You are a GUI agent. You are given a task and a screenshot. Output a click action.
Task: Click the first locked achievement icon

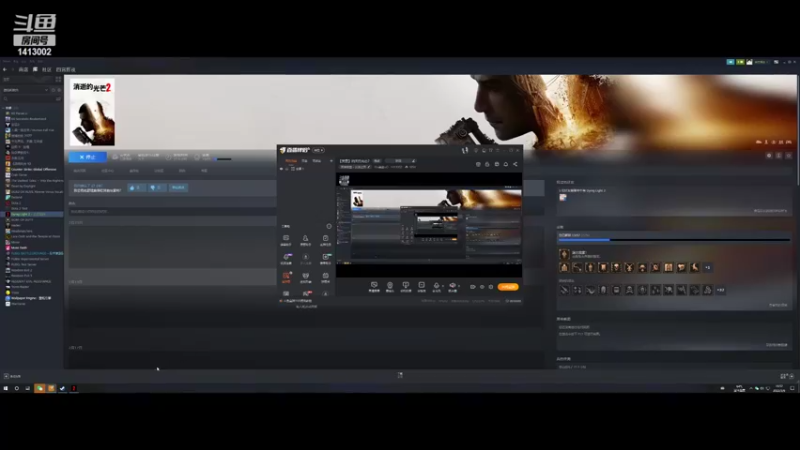click(564, 290)
